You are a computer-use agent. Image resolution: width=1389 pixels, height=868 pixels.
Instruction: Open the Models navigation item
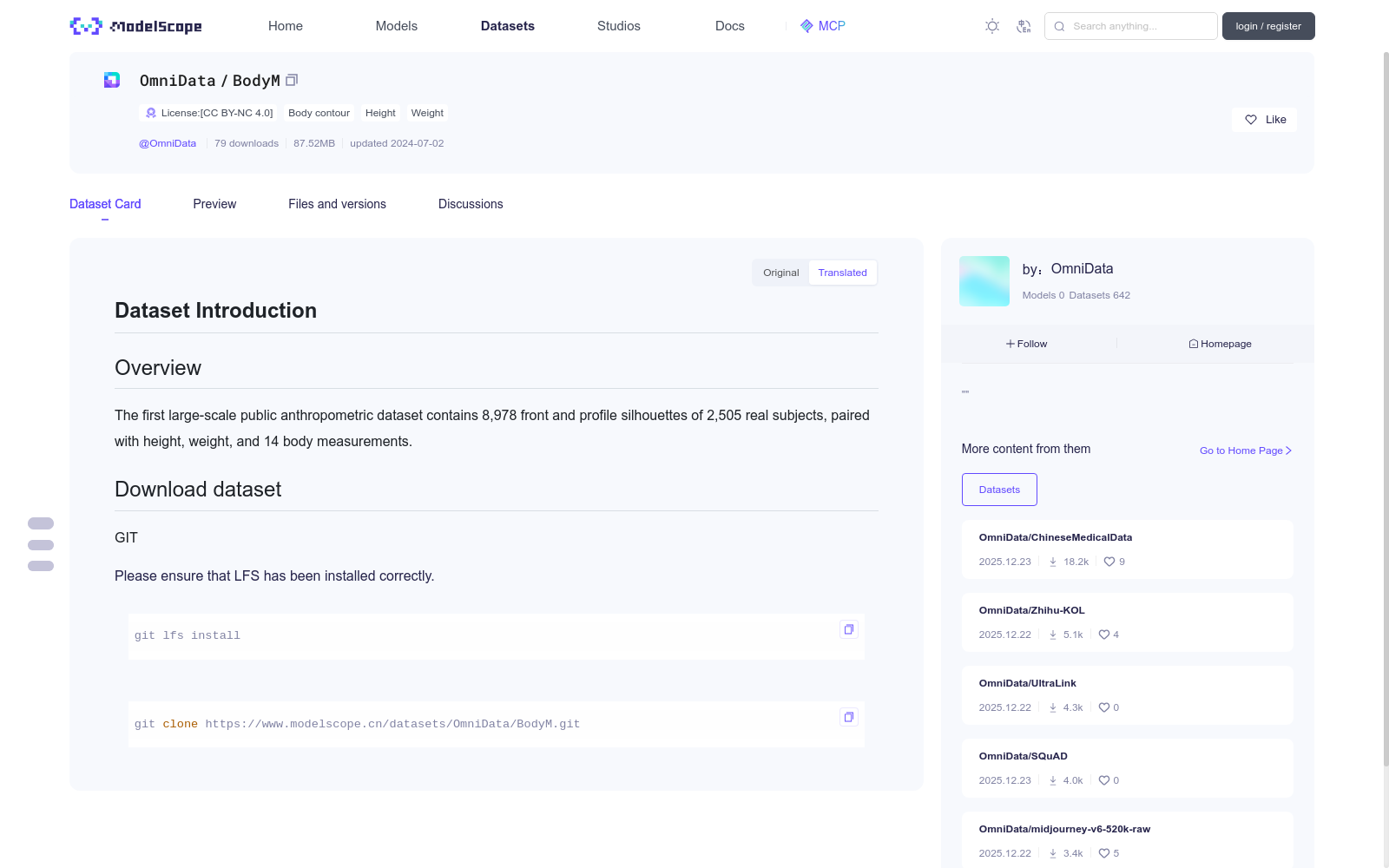[397, 26]
